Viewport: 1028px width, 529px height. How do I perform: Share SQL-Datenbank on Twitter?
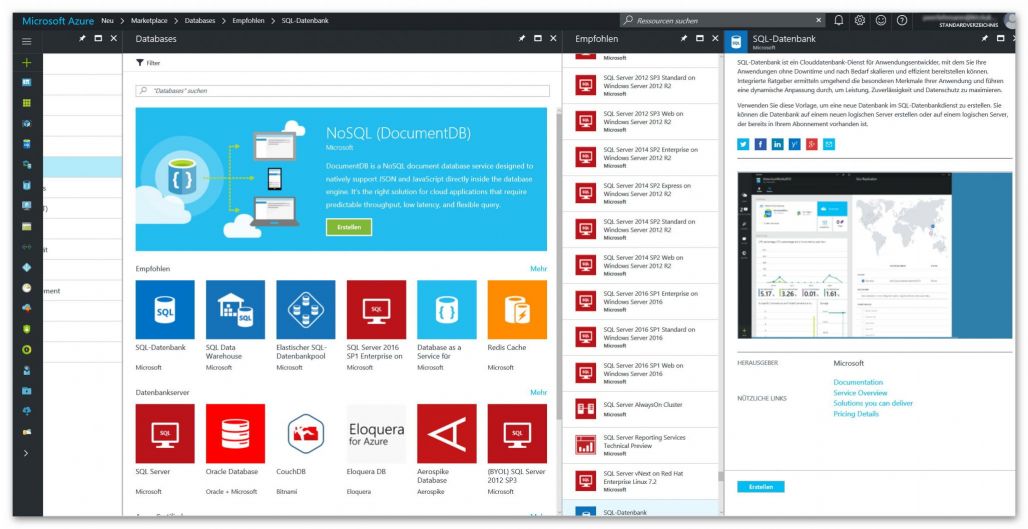point(743,144)
